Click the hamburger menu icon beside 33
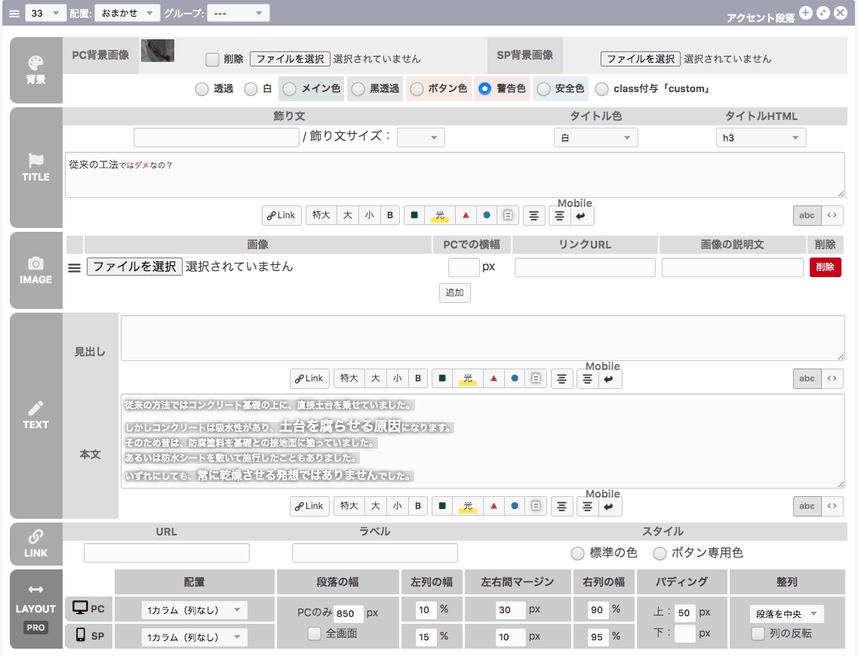The image size is (858, 657). tap(14, 13)
